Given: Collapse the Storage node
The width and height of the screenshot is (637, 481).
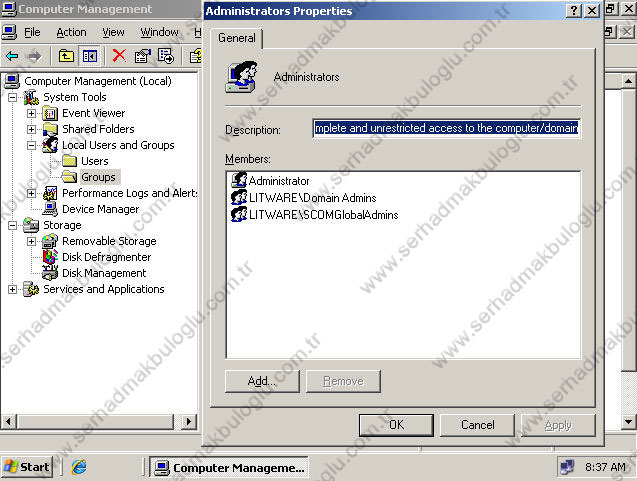Looking at the screenshot, I should pos(13,225).
